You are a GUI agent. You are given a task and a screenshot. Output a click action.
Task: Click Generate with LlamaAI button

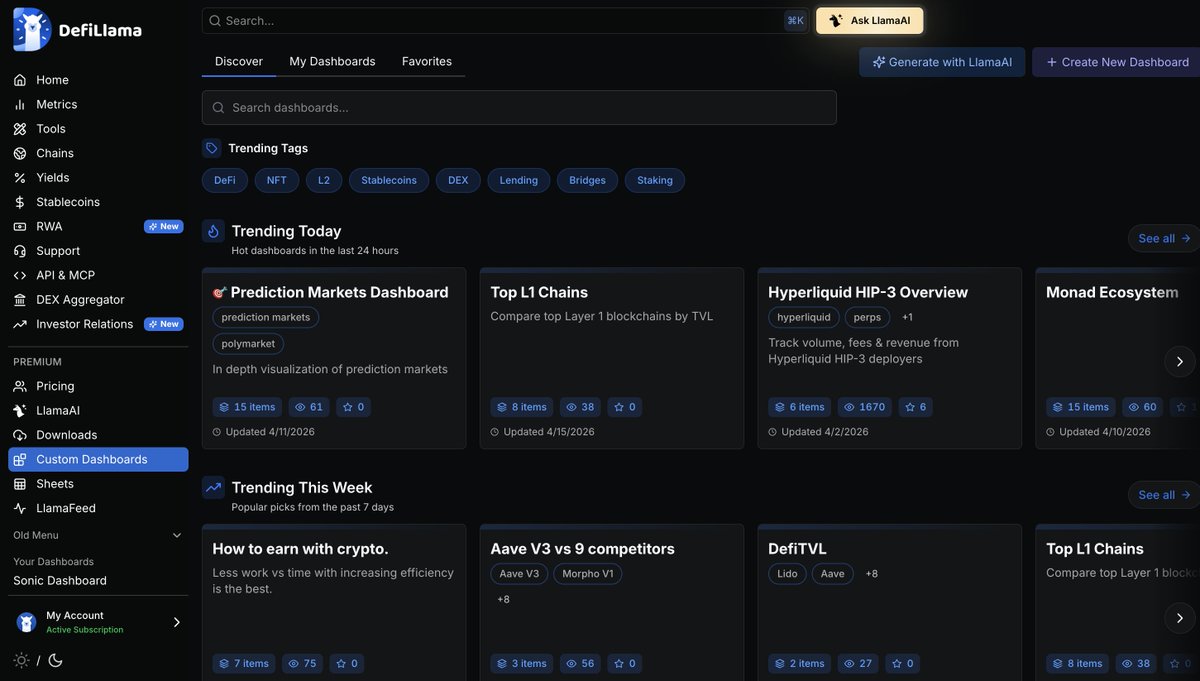942,62
